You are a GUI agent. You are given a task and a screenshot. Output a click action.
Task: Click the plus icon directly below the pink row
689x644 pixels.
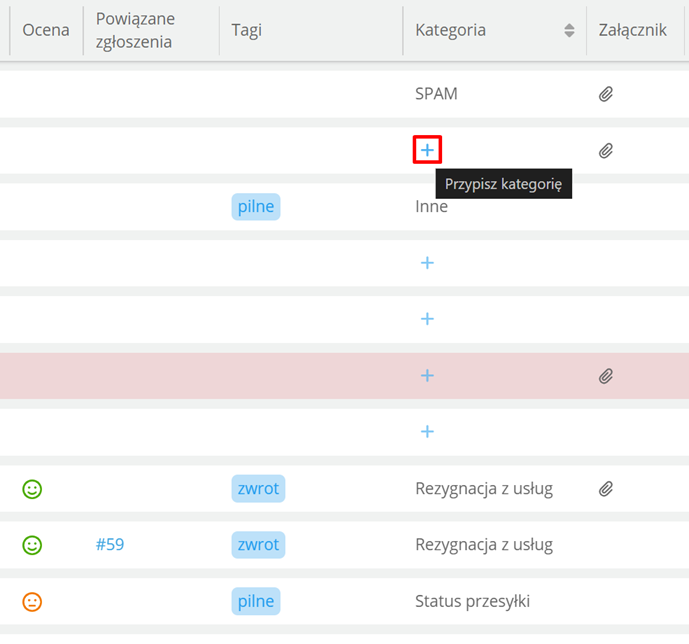[427, 432]
